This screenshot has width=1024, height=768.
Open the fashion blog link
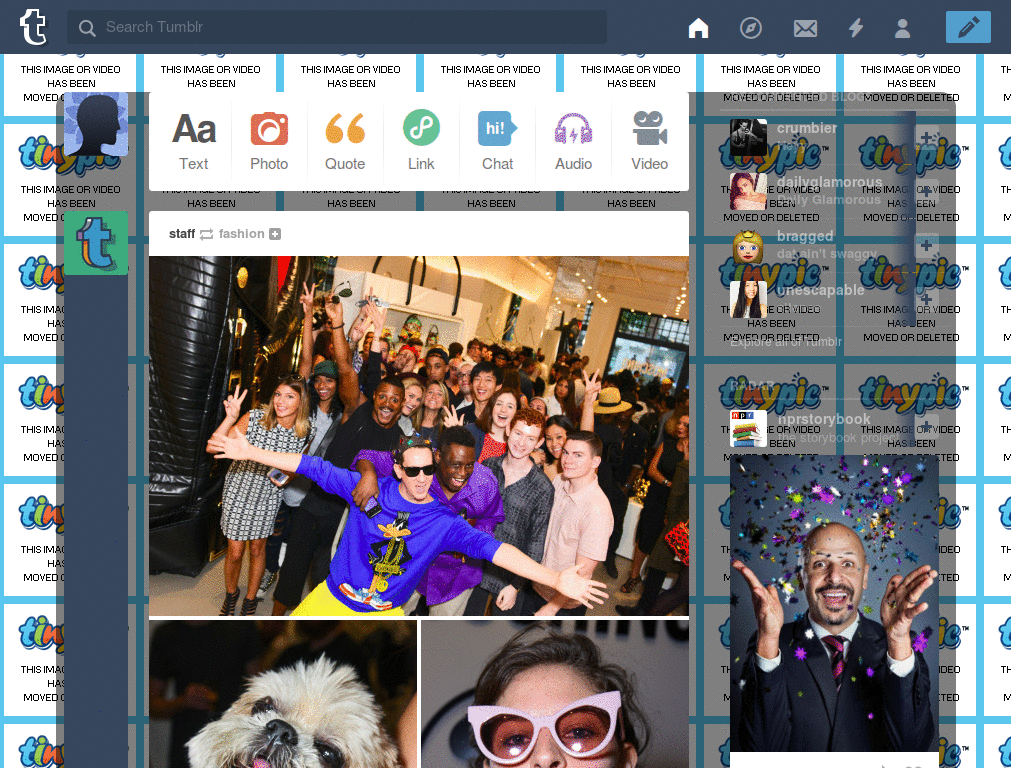click(242, 234)
